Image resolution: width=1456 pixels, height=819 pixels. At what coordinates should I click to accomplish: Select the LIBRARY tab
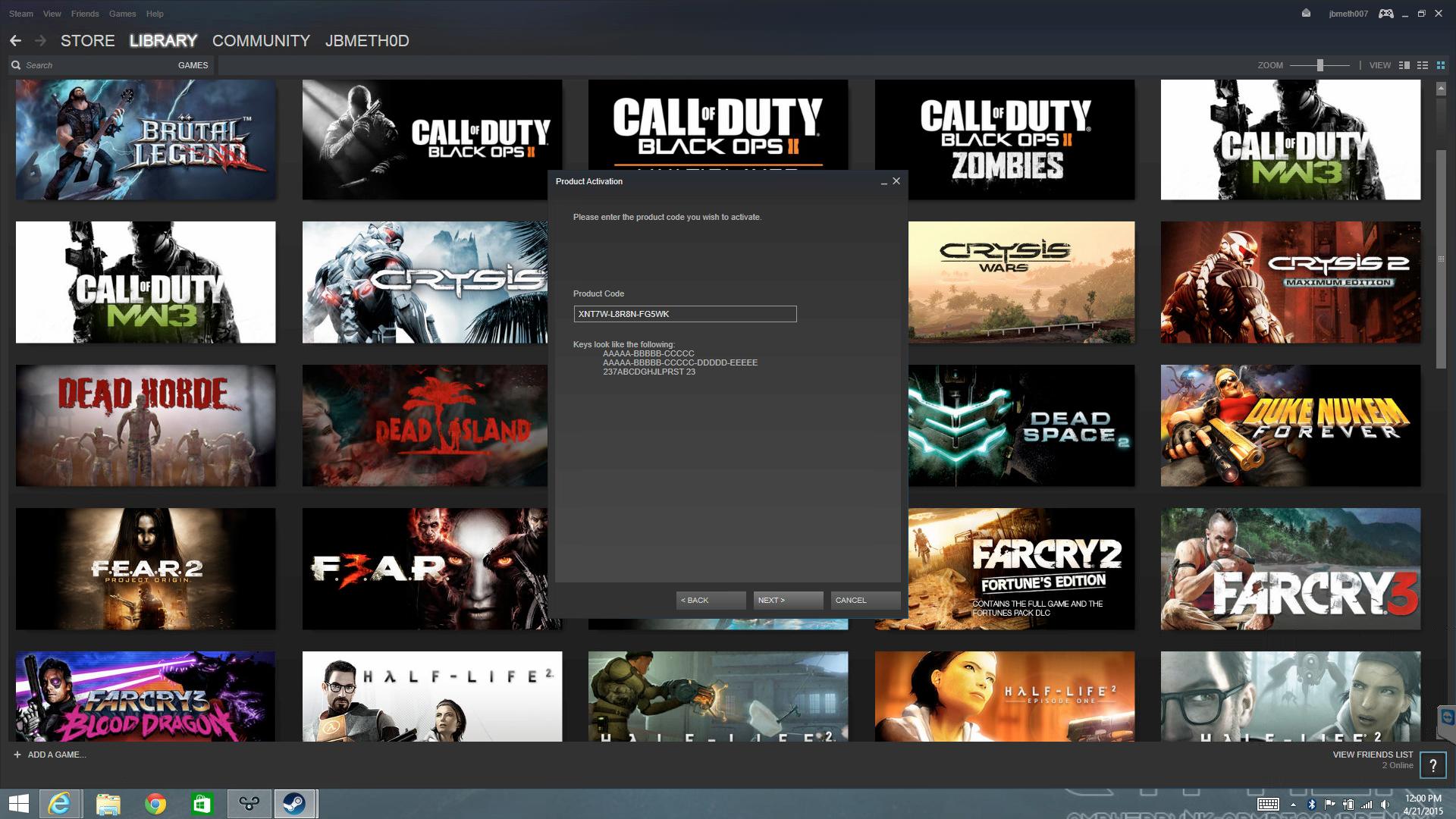tap(163, 41)
